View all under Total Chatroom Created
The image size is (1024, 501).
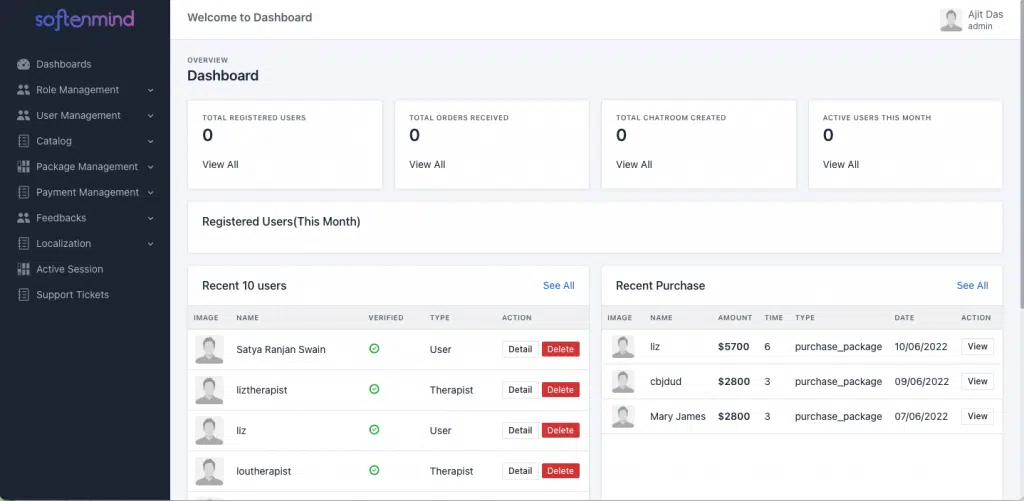(x=634, y=165)
